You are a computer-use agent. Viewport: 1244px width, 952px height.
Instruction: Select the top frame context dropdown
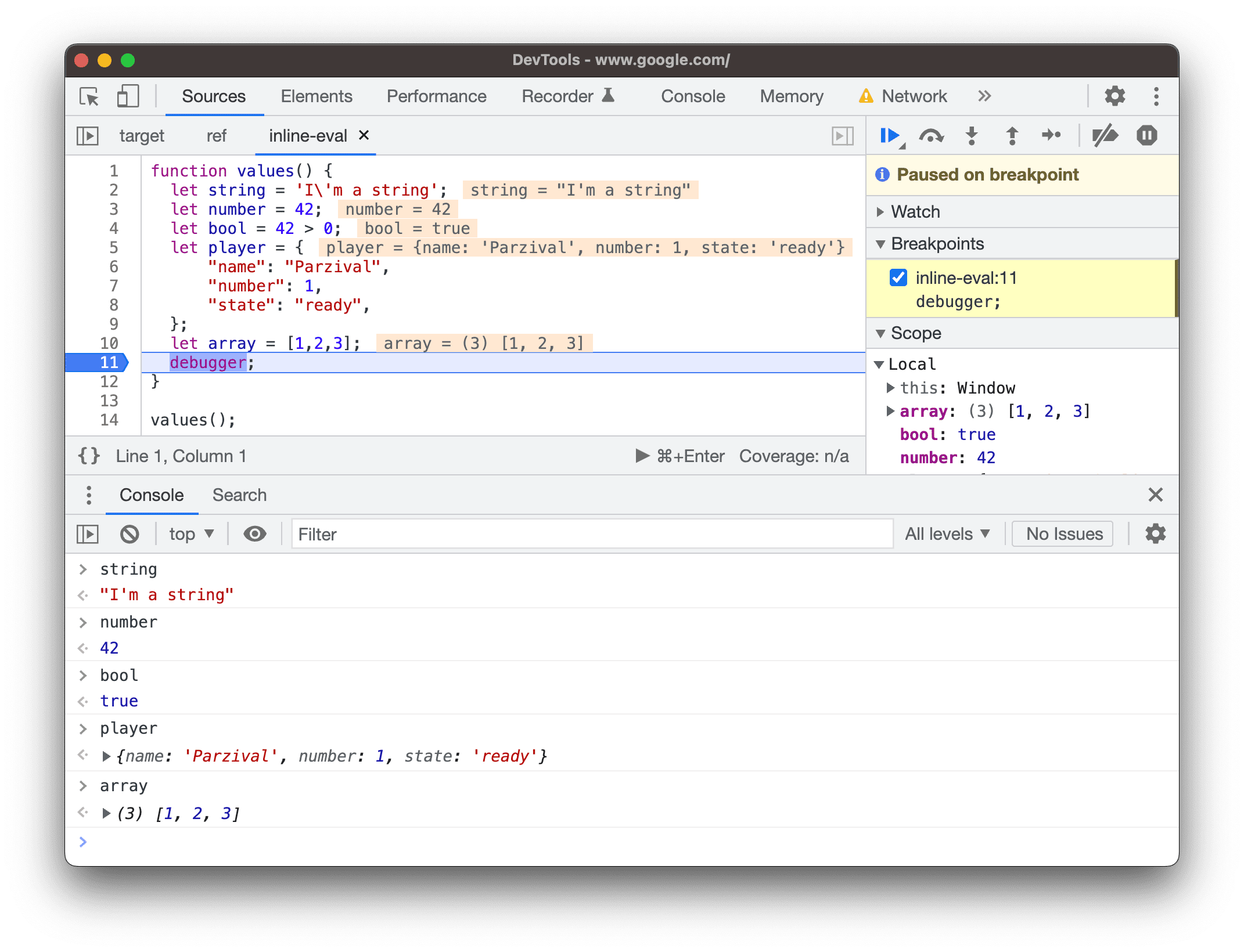click(x=191, y=534)
